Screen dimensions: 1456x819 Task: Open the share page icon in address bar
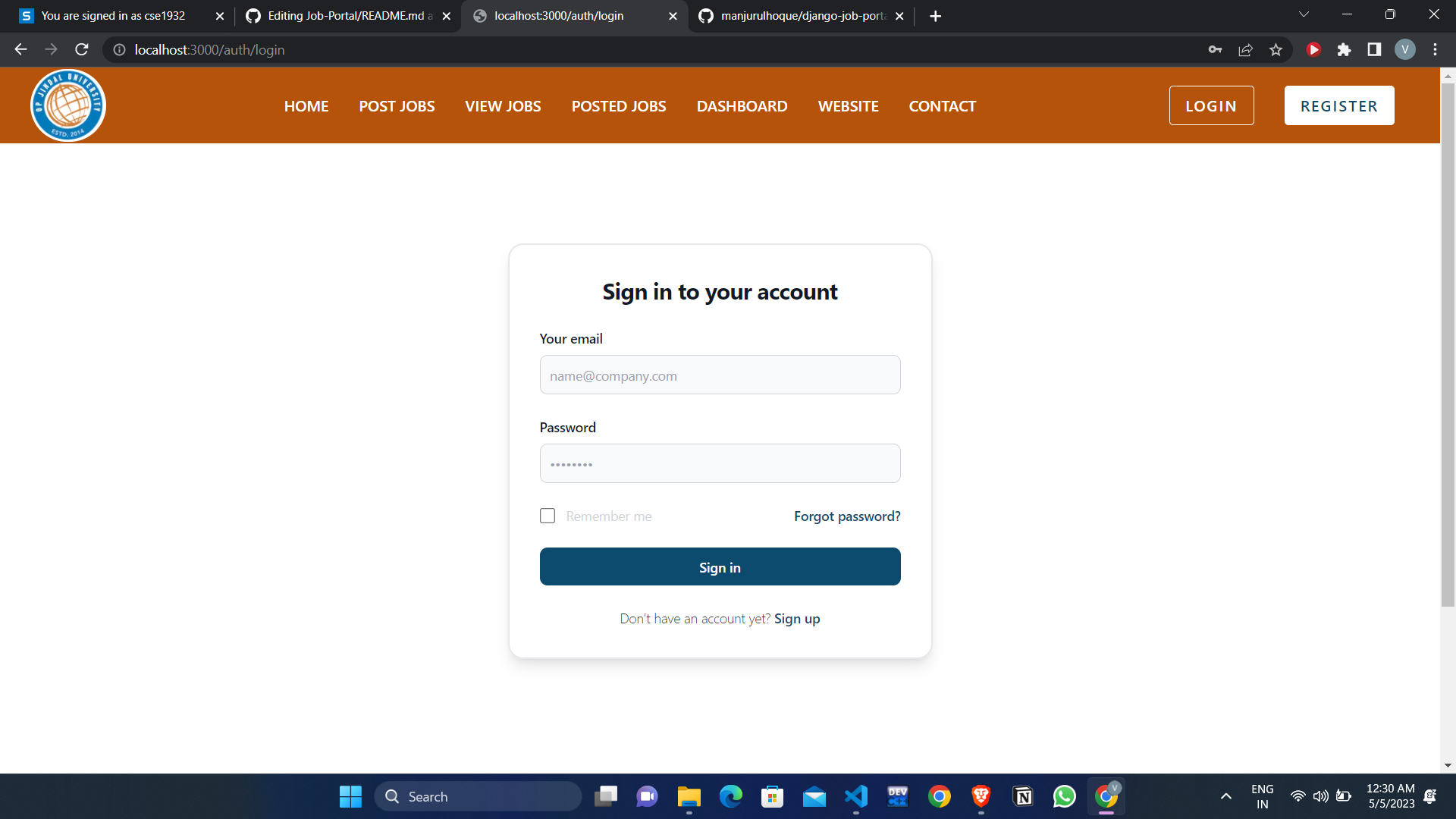(x=1245, y=50)
